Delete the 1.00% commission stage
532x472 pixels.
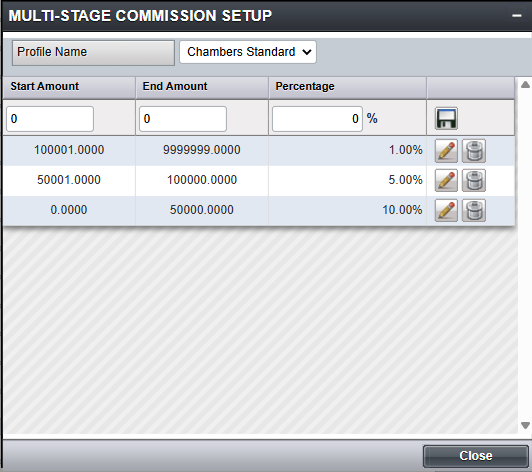[x=474, y=151]
